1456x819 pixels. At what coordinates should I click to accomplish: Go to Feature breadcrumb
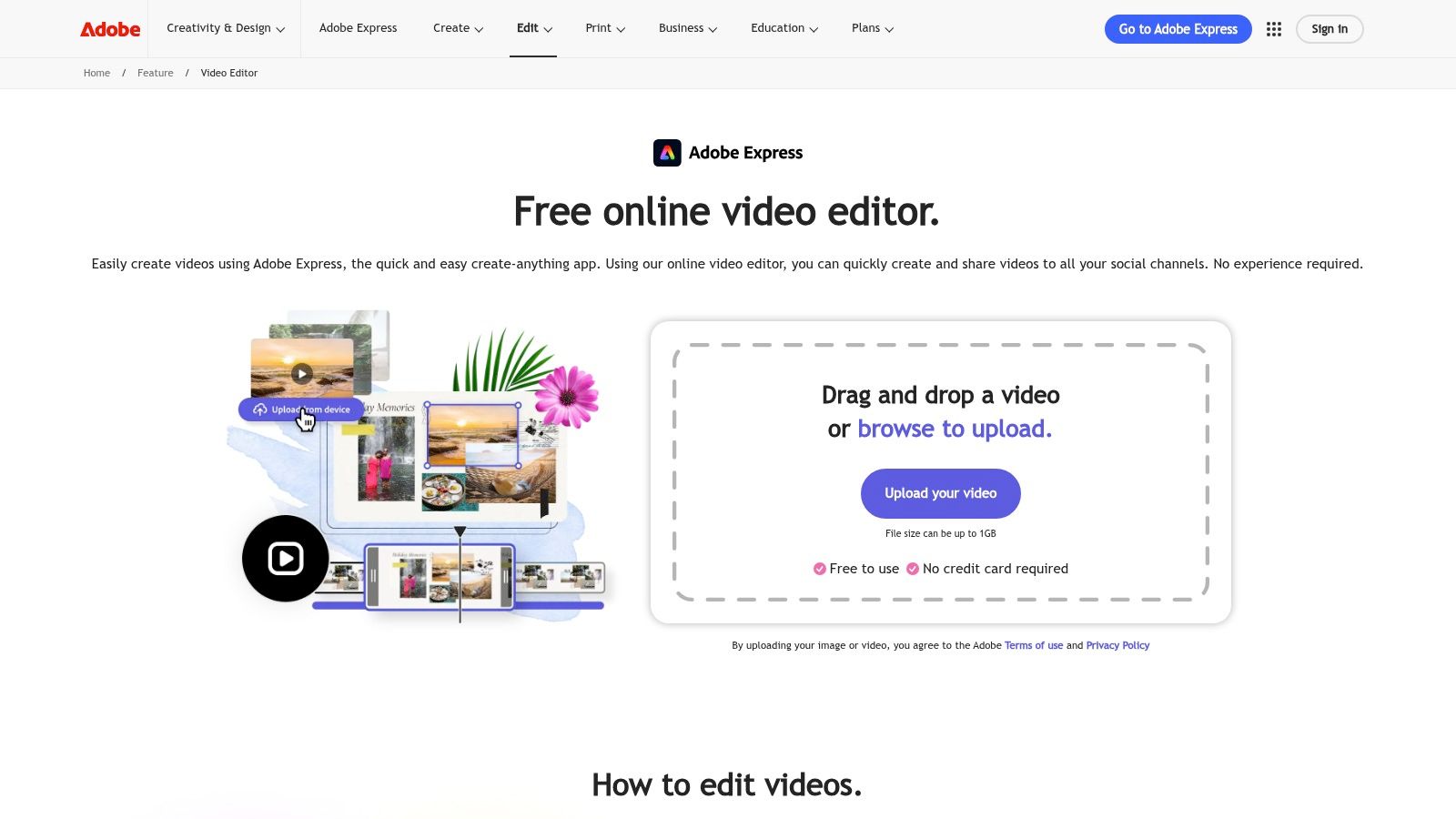[155, 73]
